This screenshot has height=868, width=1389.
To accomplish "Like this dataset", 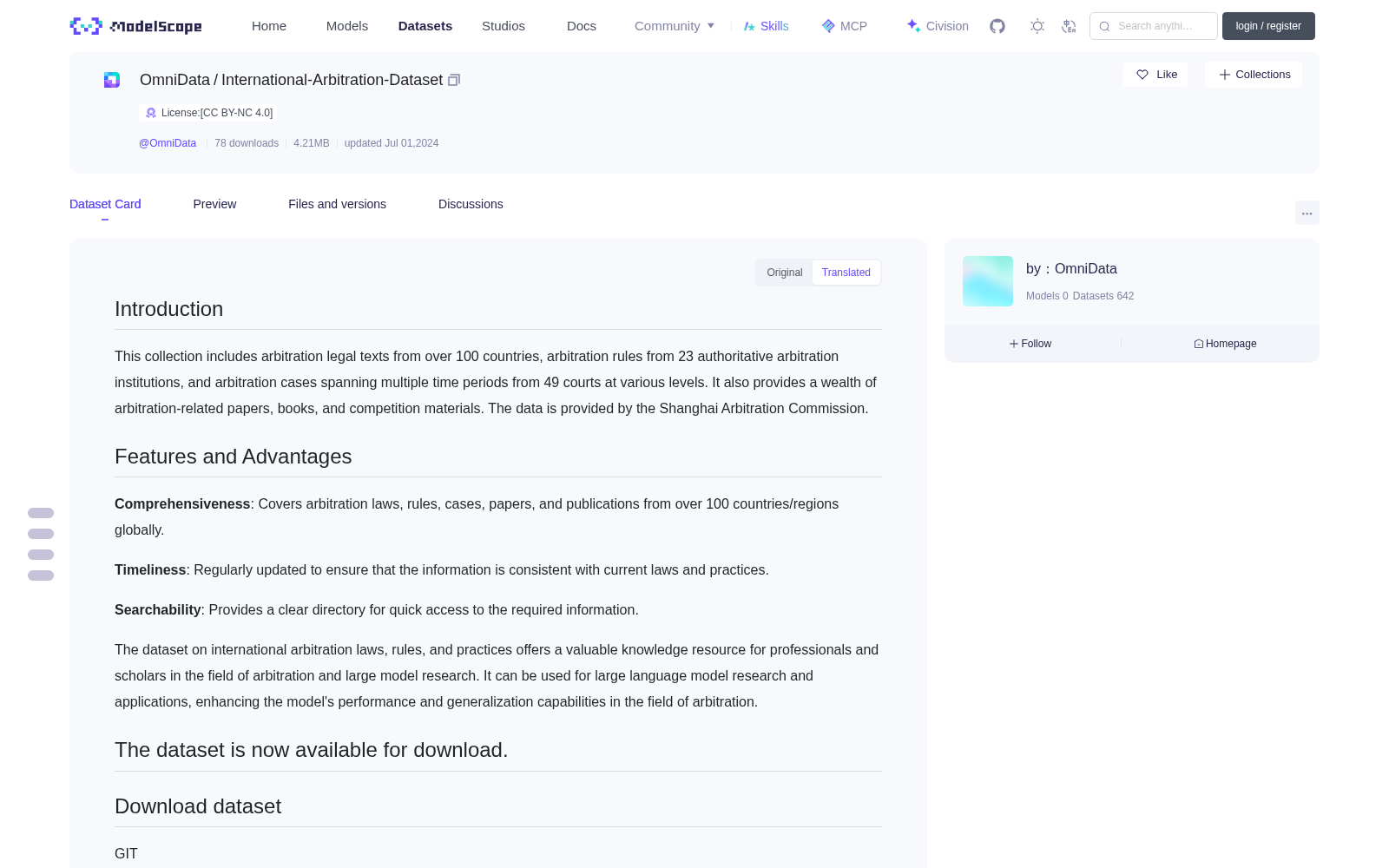I will (x=1156, y=75).
